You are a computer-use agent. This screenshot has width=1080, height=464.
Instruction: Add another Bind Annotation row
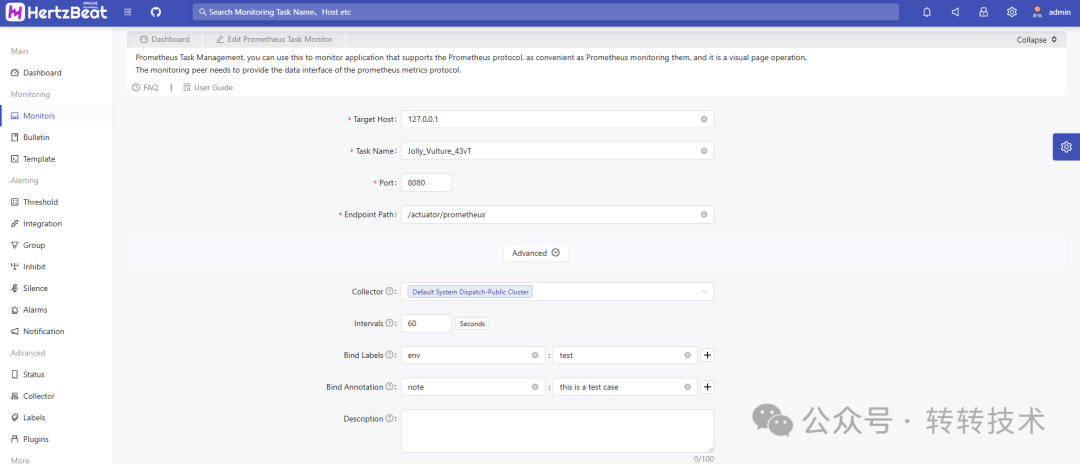point(707,387)
